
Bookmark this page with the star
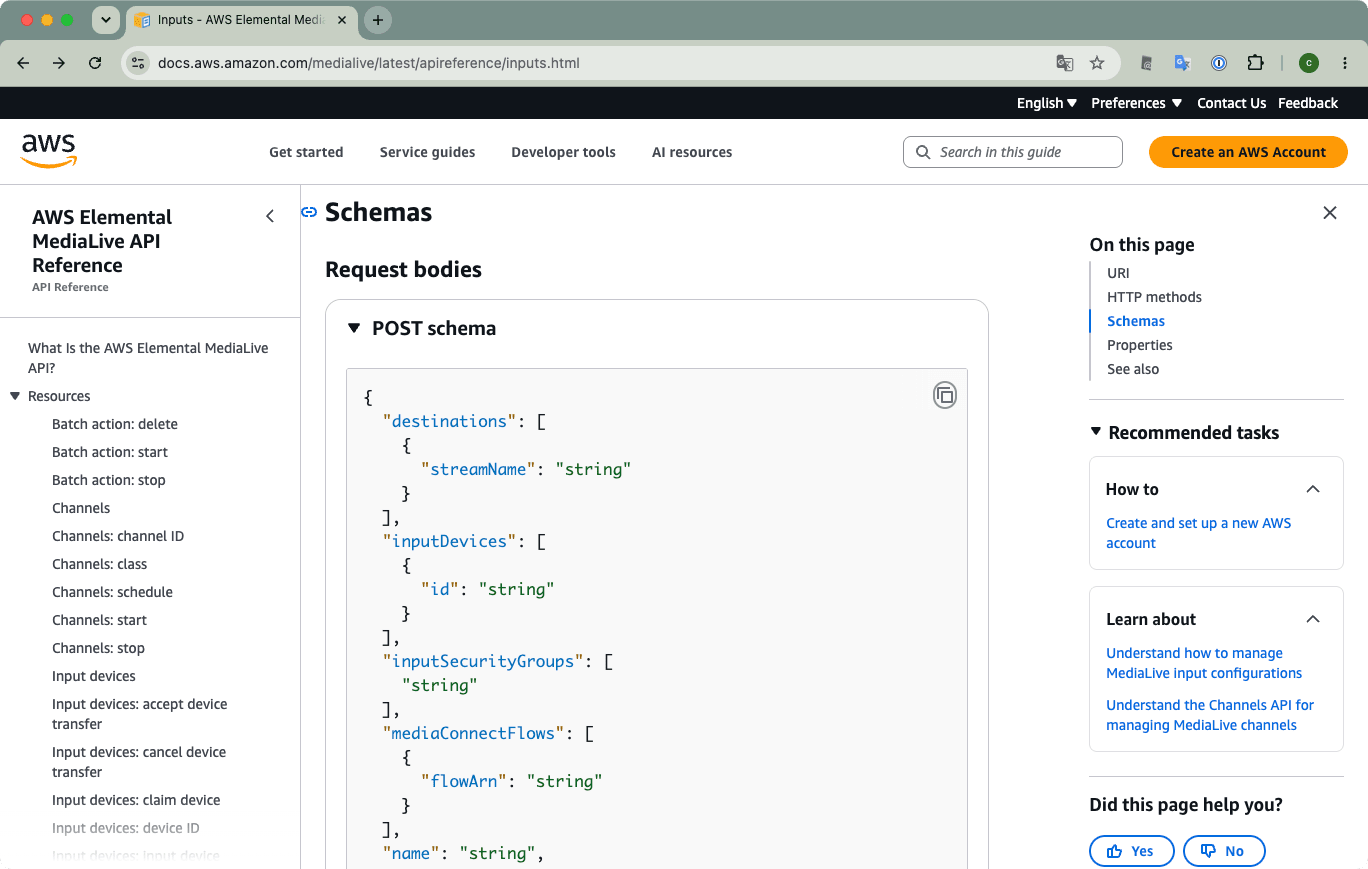[x=1097, y=63]
